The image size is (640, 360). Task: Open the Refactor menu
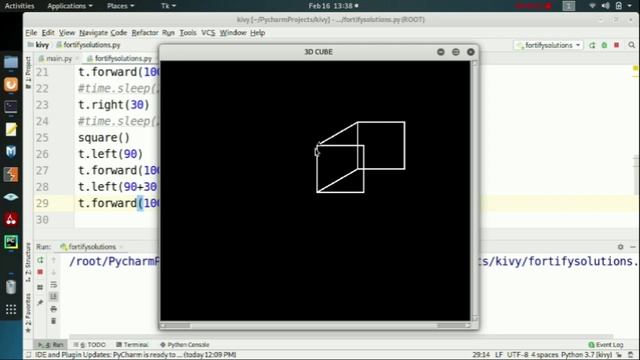click(145, 33)
